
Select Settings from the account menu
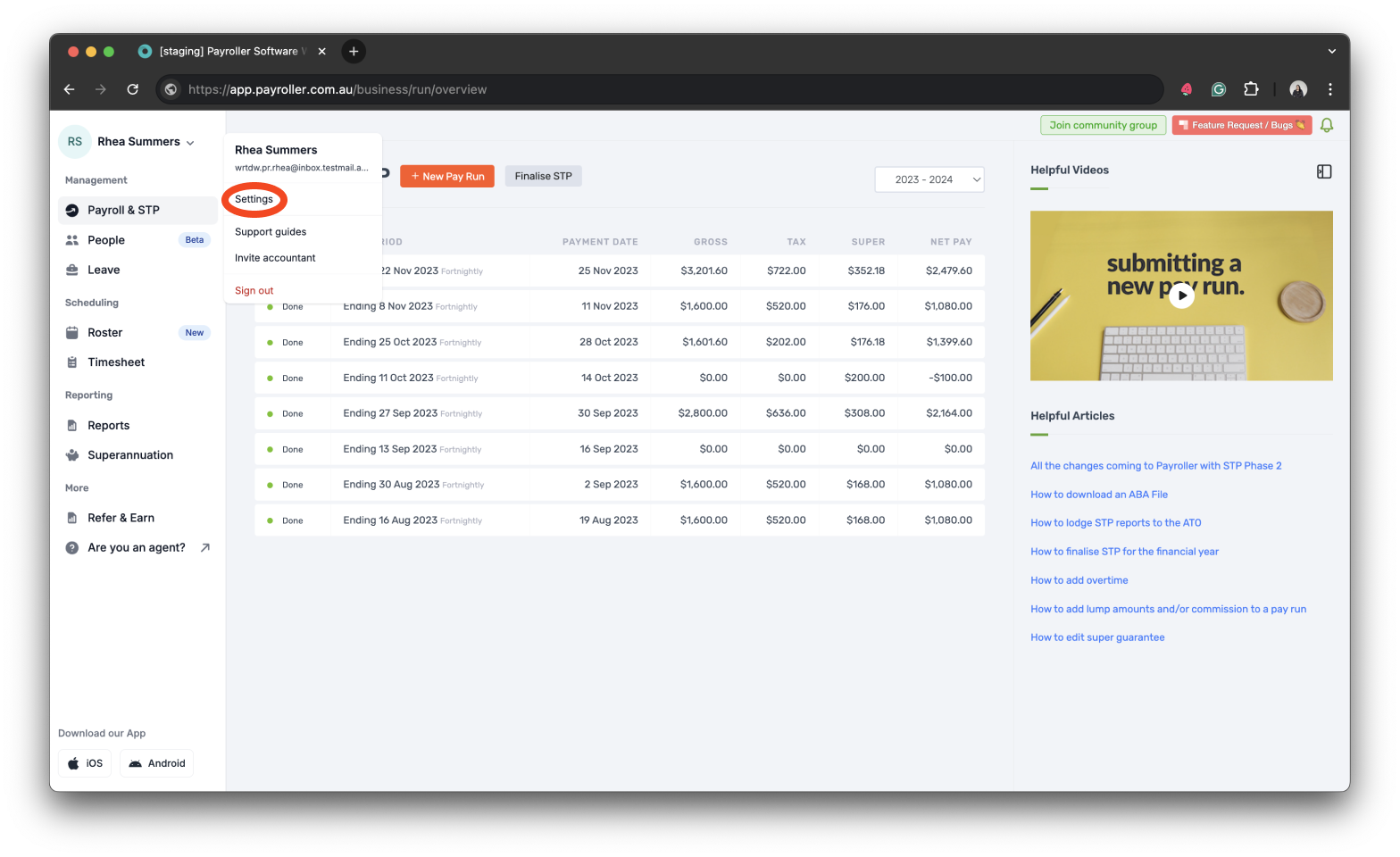[x=254, y=199]
